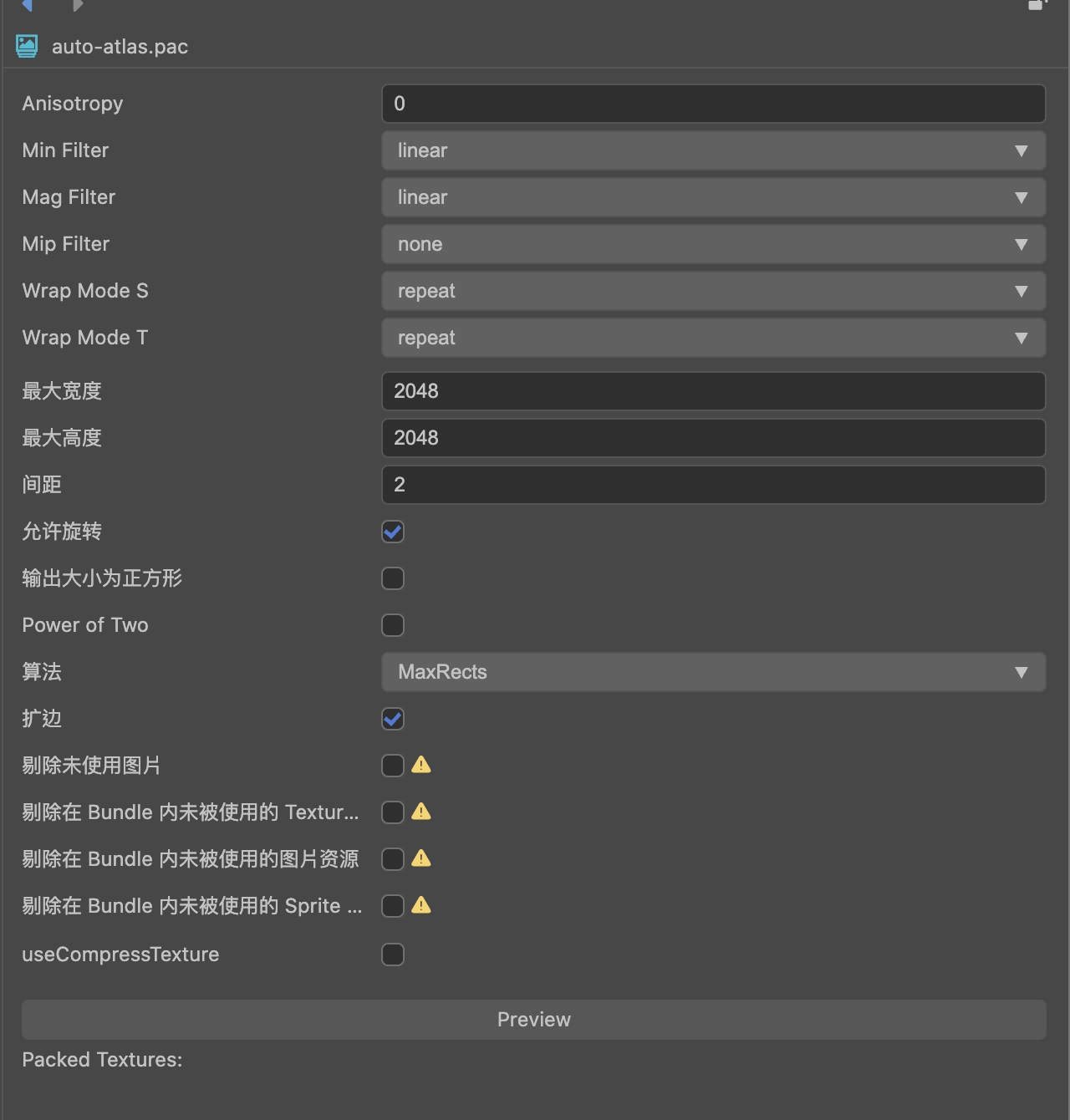
Task: Enable the Power of Two checkbox
Action: tap(393, 625)
